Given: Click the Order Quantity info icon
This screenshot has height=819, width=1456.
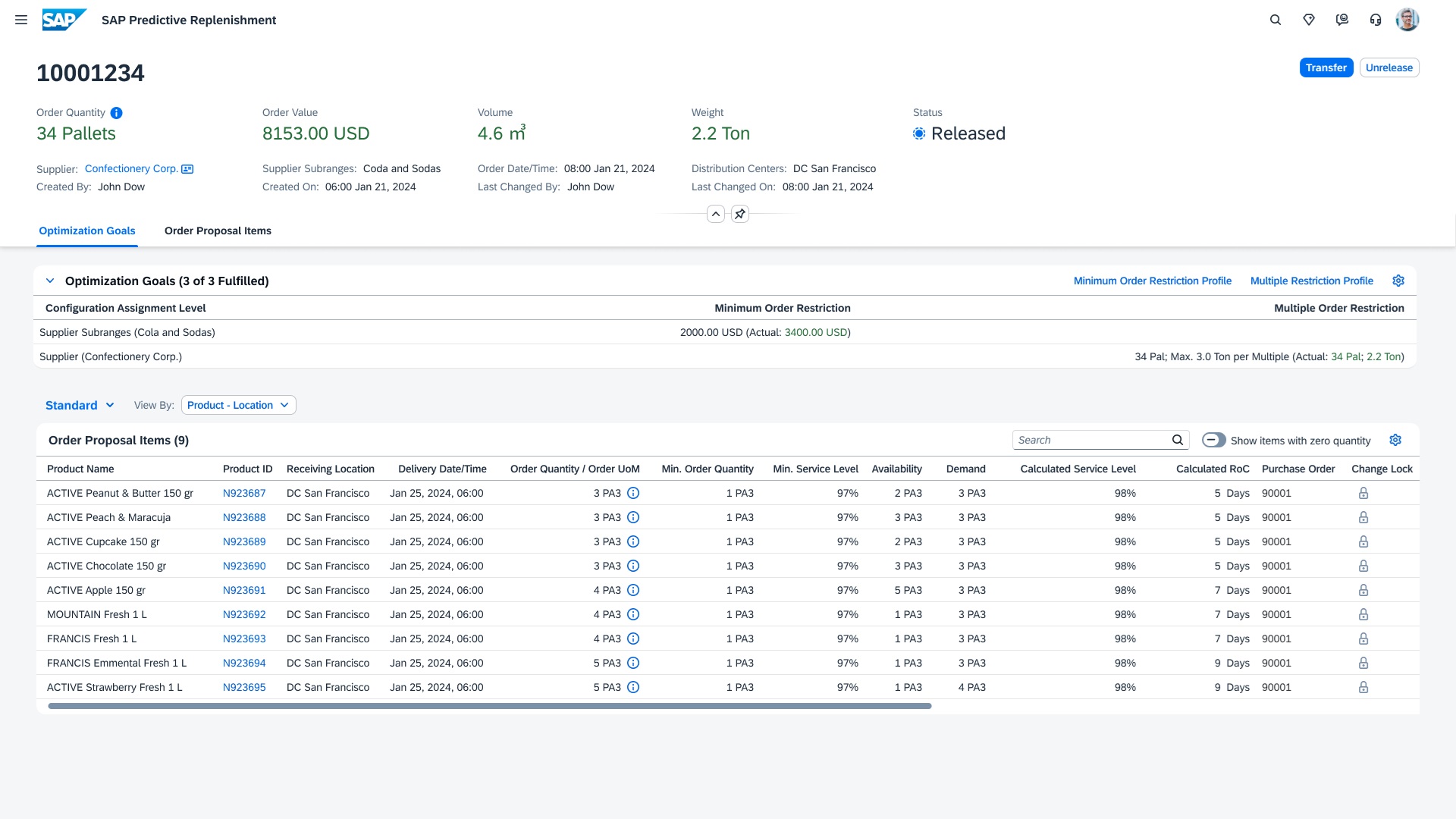Looking at the screenshot, I should pos(116,113).
